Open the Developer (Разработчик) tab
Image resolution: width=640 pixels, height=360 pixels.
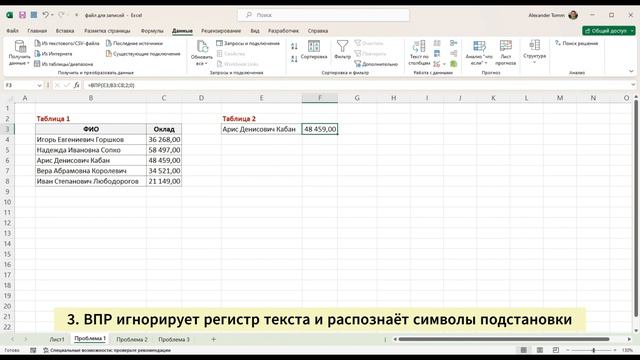point(283,31)
